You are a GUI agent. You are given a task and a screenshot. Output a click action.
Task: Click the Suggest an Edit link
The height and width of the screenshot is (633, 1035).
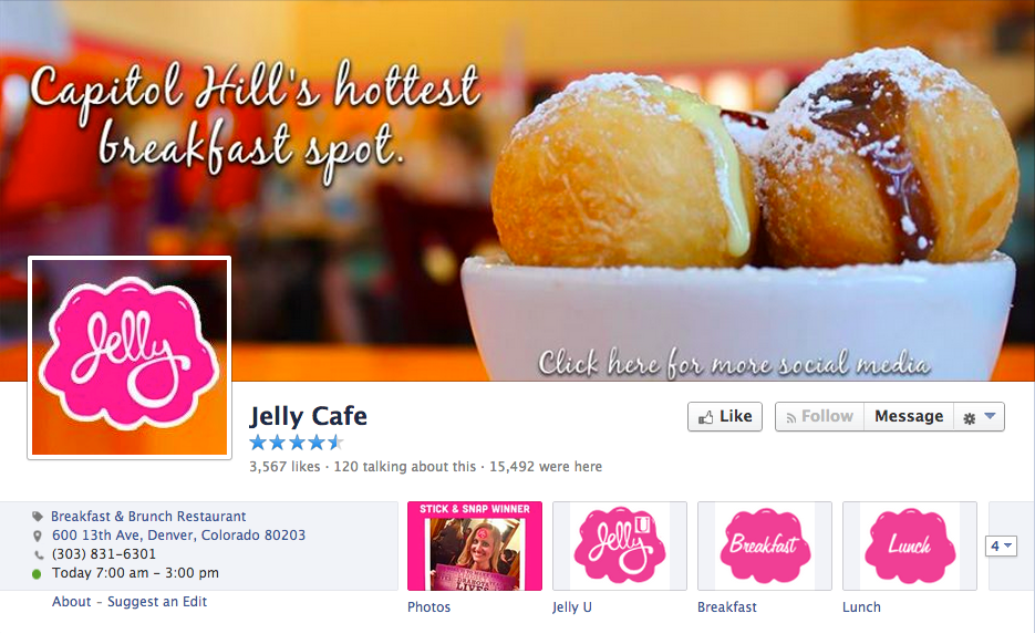point(157,601)
